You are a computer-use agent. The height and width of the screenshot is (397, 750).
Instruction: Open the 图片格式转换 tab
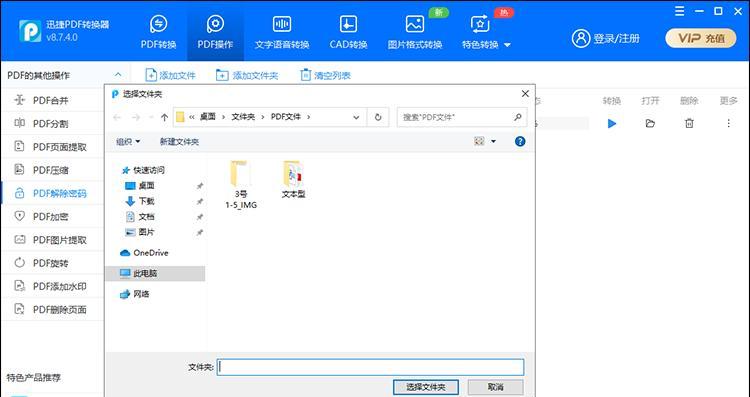415,33
